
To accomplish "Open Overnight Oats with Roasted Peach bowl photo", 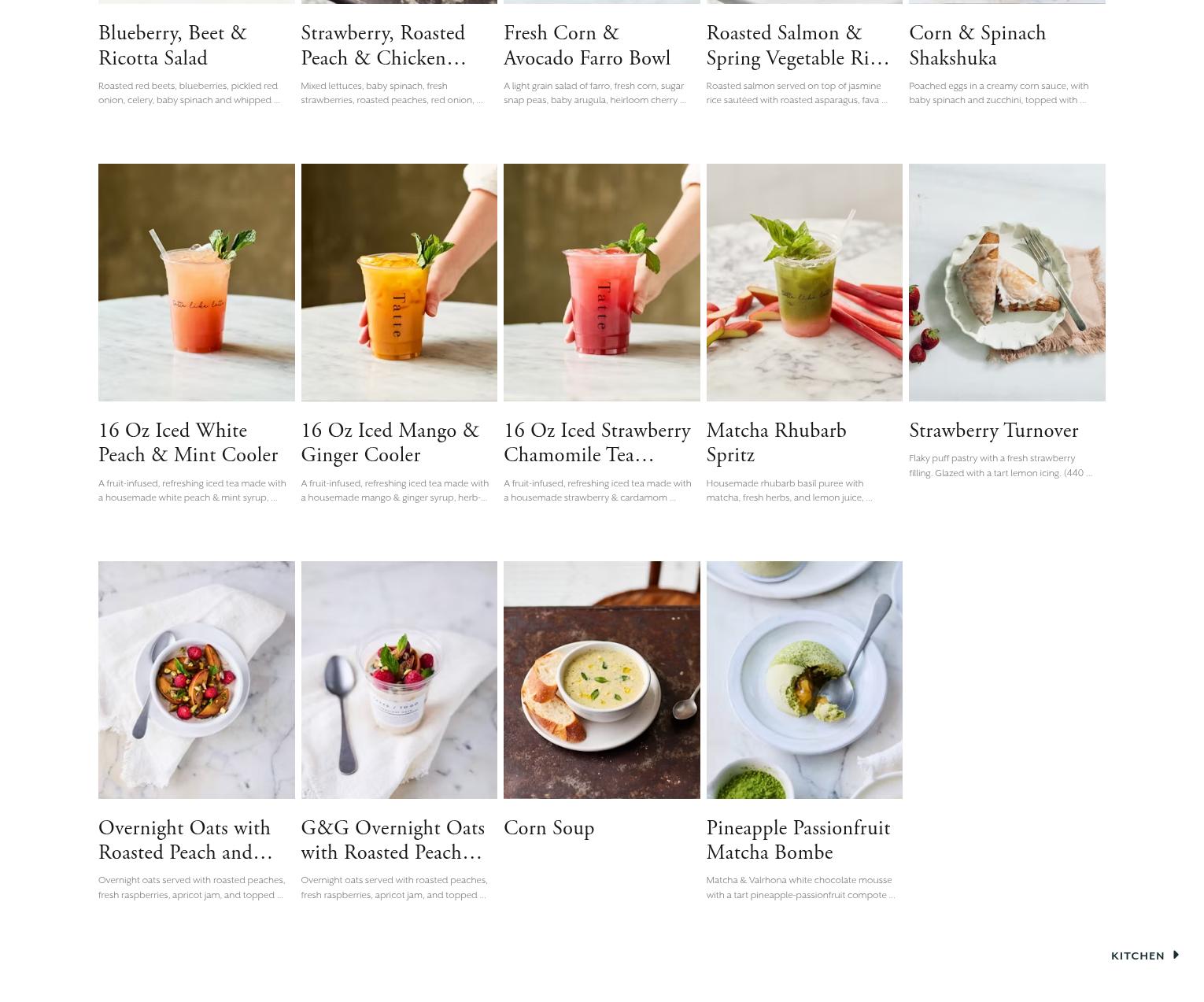I will 197,680.
